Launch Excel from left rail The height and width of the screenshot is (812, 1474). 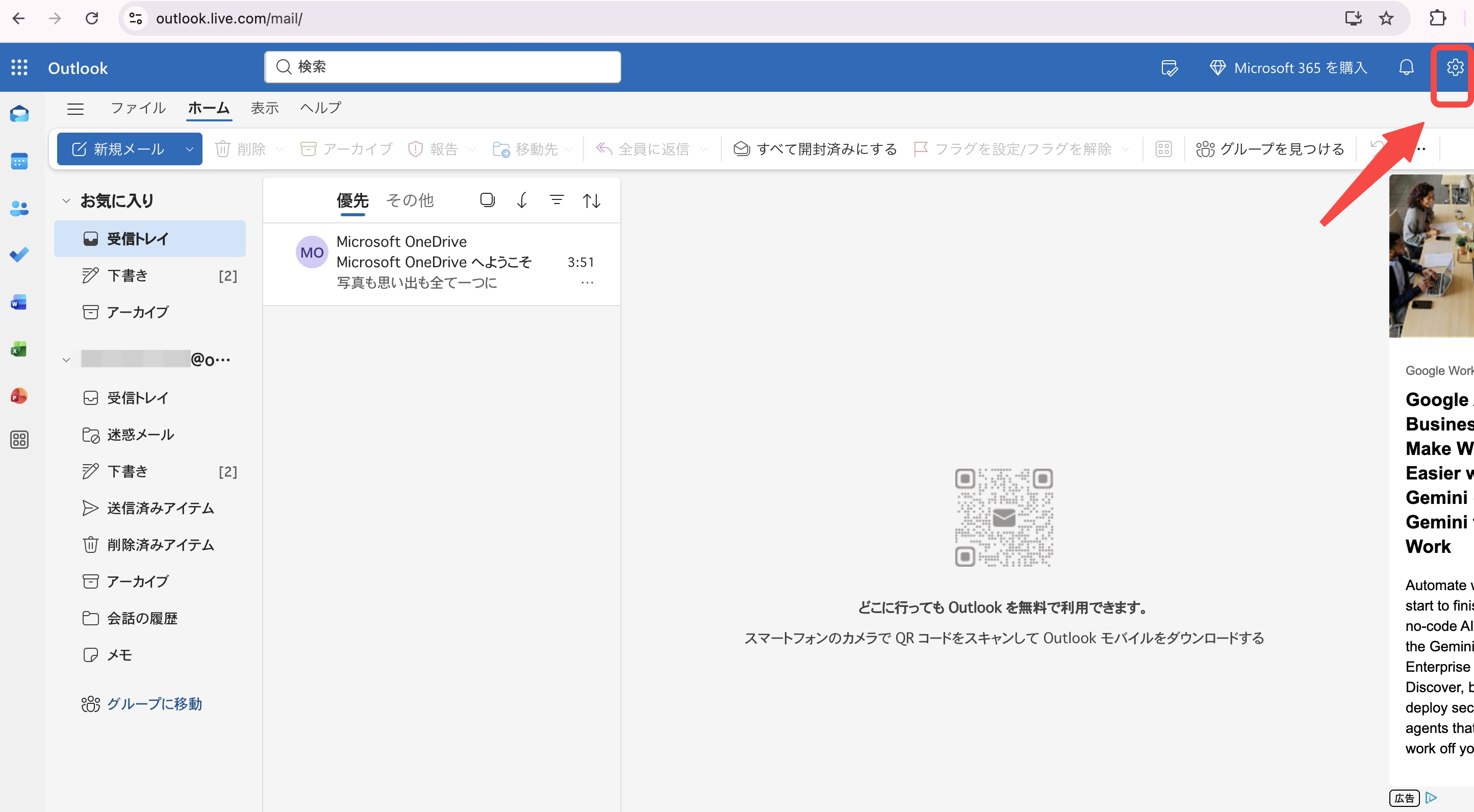[x=19, y=349]
